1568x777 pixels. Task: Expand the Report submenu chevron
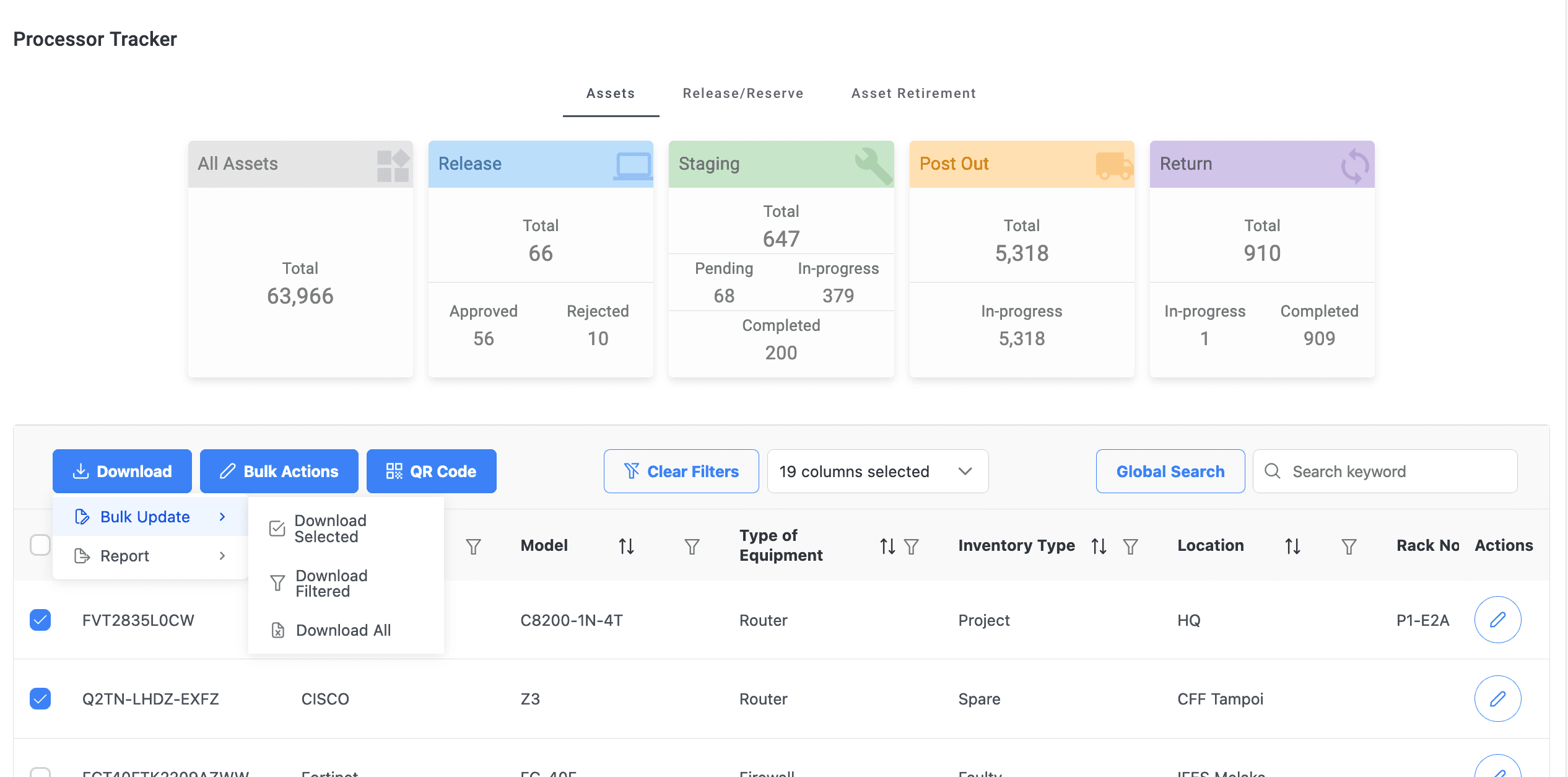click(222, 555)
